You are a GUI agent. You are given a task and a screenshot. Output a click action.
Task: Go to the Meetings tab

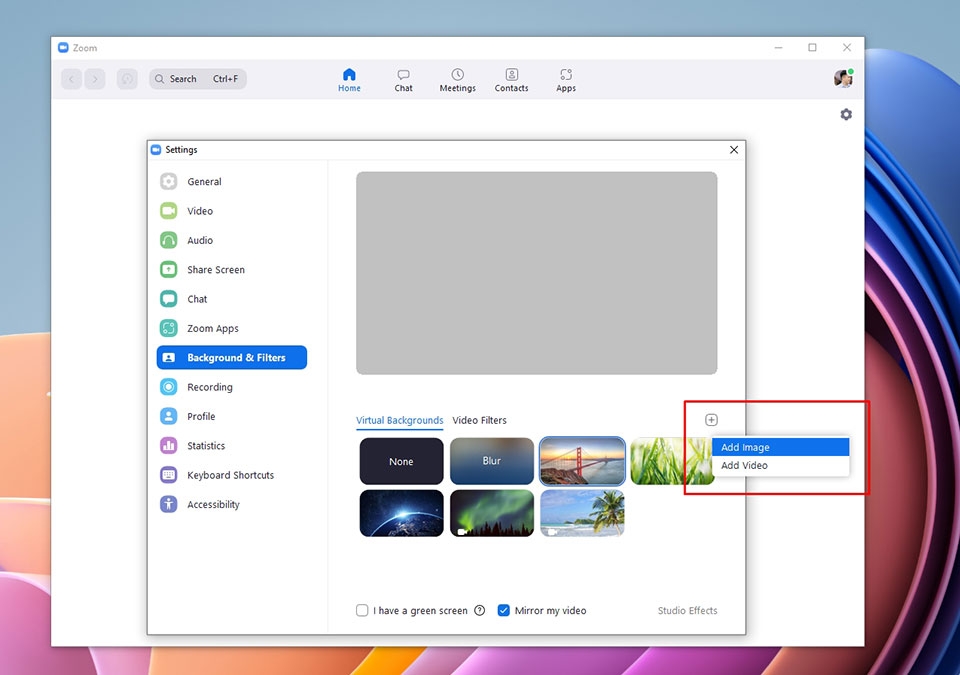click(x=457, y=80)
